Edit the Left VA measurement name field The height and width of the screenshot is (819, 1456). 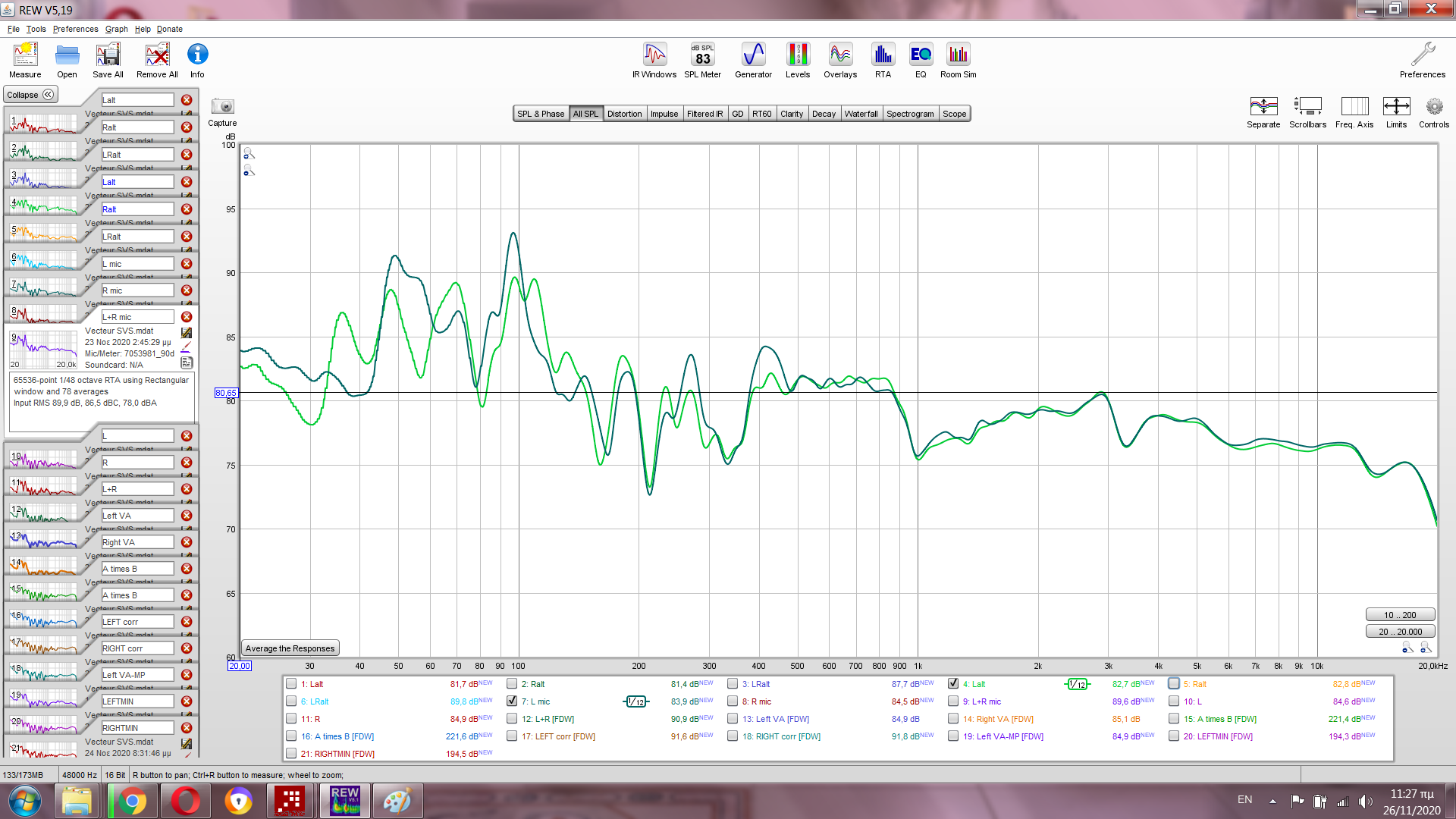point(137,516)
